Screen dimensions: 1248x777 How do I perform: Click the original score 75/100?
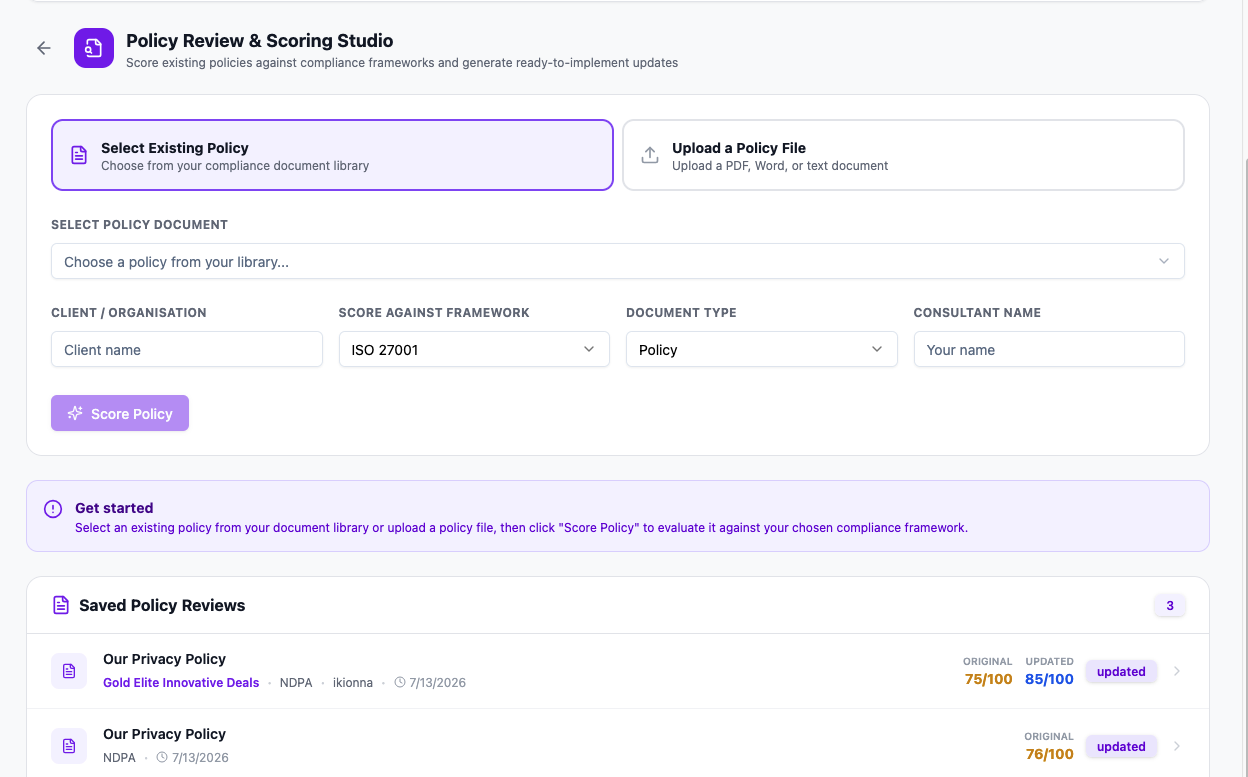988,679
